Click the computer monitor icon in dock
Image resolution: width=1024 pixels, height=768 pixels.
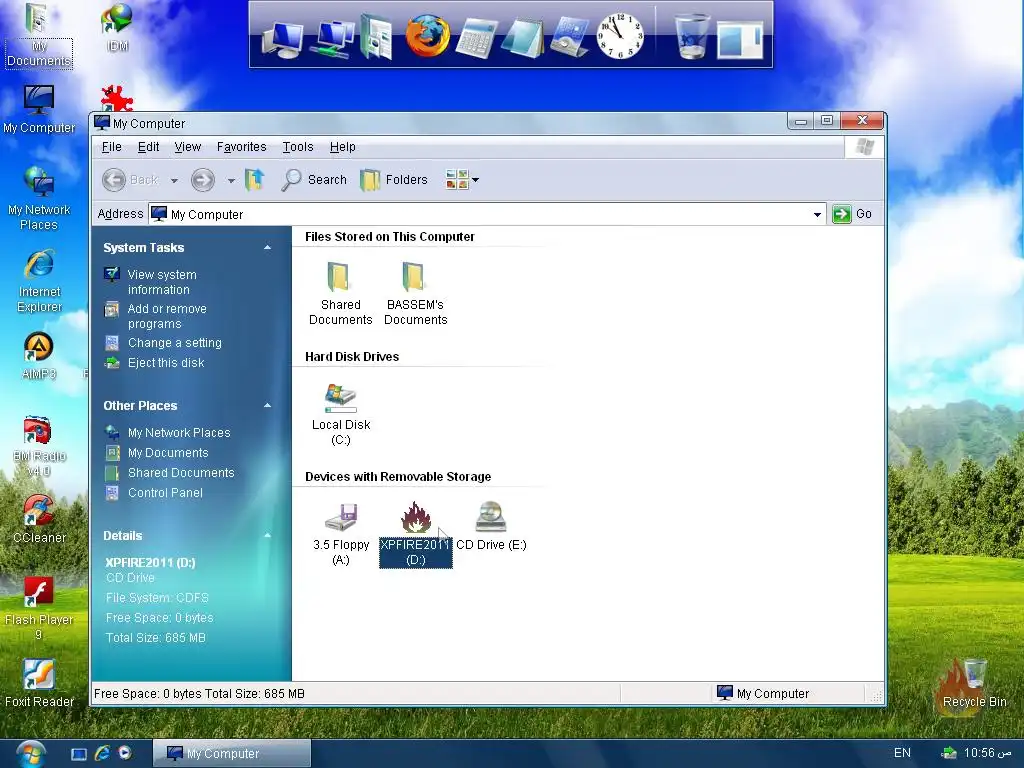[x=282, y=39]
